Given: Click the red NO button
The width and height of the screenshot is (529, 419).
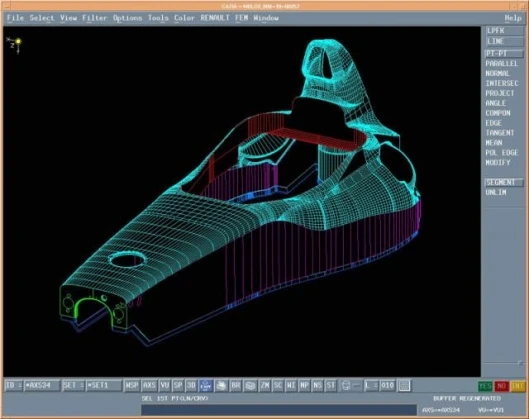Looking at the screenshot, I should pyautogui.click(x=501, y=386).
